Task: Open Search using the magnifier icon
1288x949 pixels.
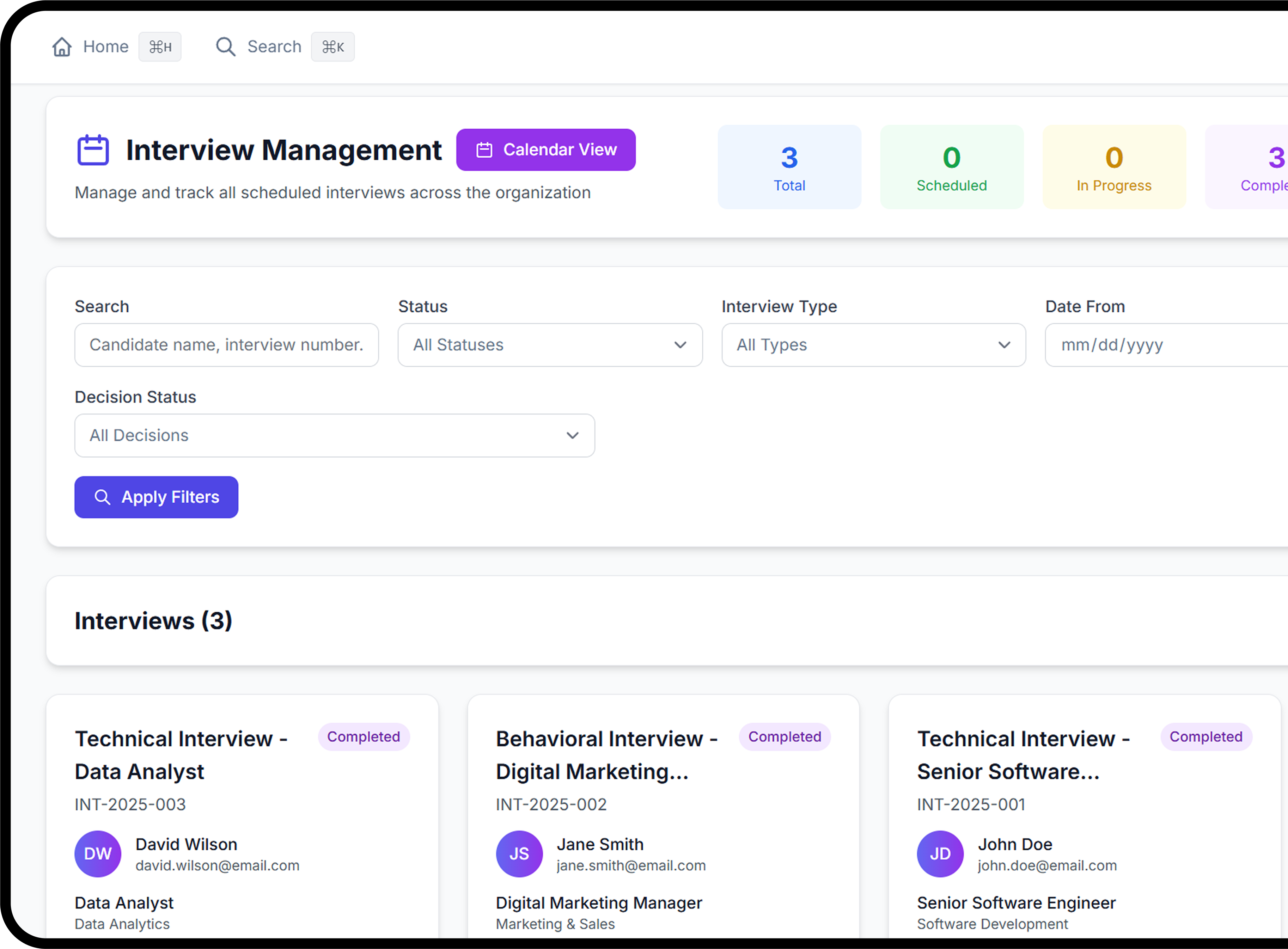Action: pos(225,47)
